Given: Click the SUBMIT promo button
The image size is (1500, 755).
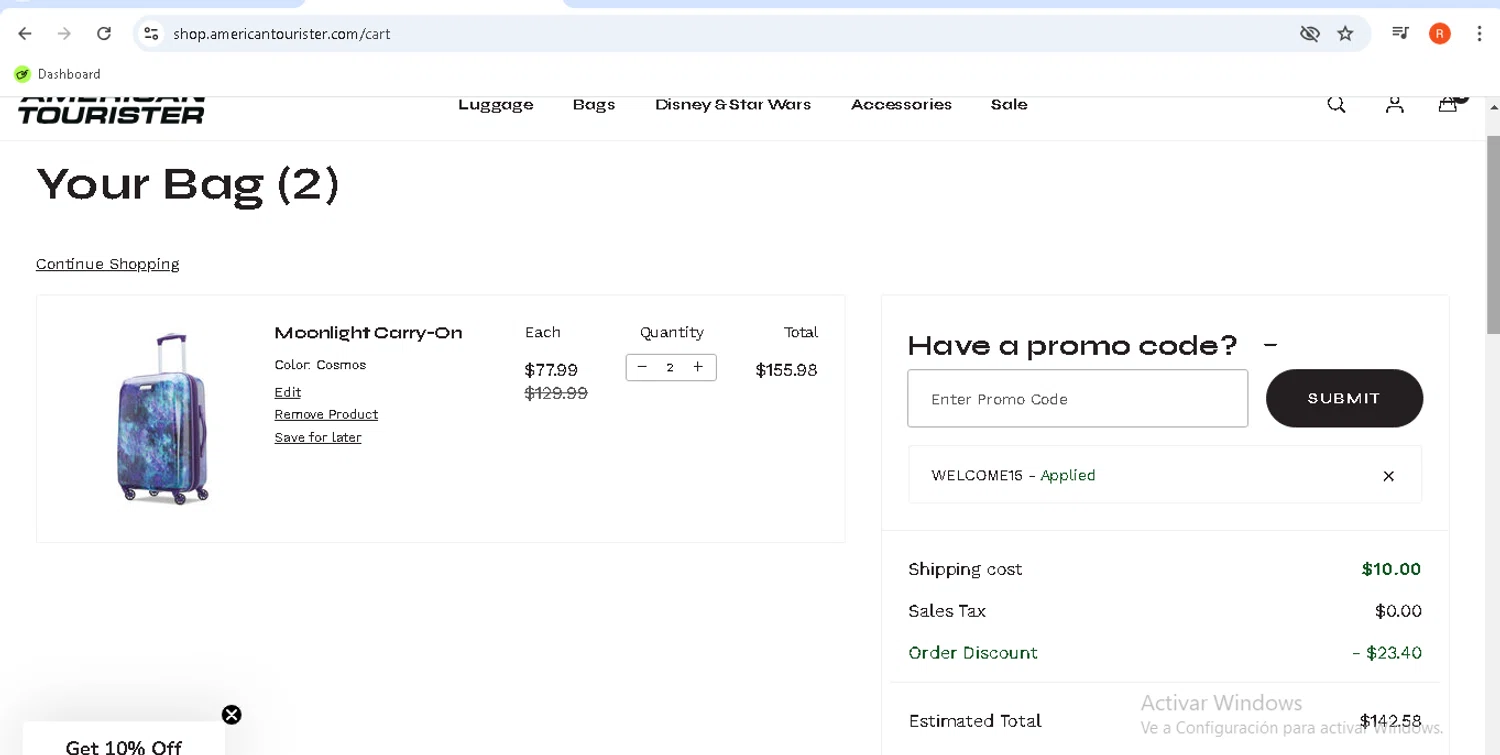Looking at the screenshot, I should [x=1344, y=398].
